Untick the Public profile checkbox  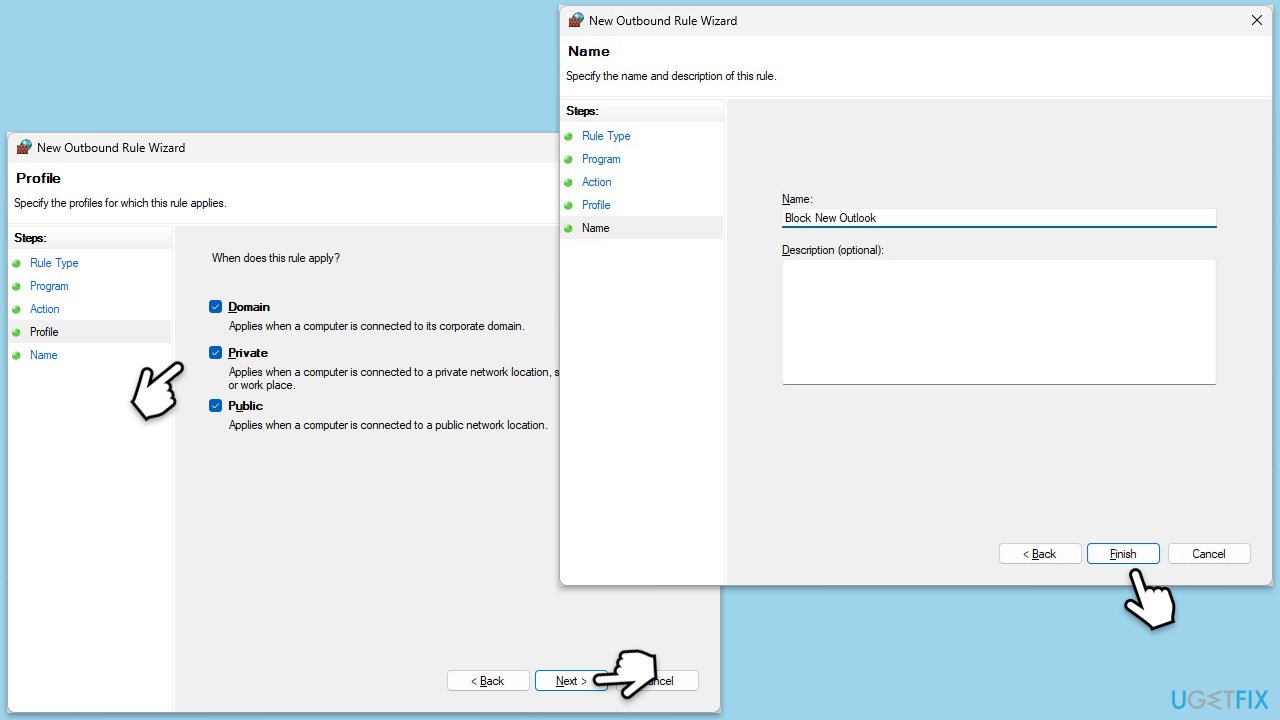pos(215,406)
